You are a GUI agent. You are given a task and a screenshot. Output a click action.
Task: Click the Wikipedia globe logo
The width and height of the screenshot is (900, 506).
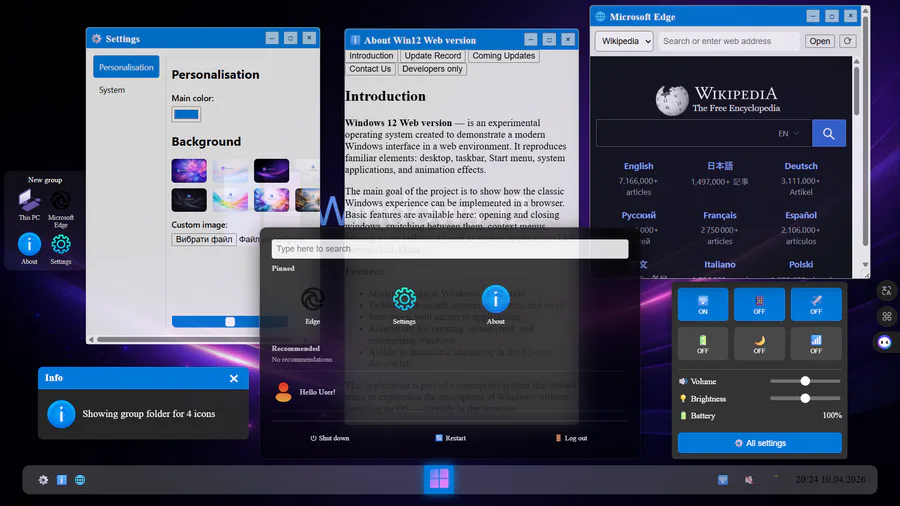[x=672, y=100]
